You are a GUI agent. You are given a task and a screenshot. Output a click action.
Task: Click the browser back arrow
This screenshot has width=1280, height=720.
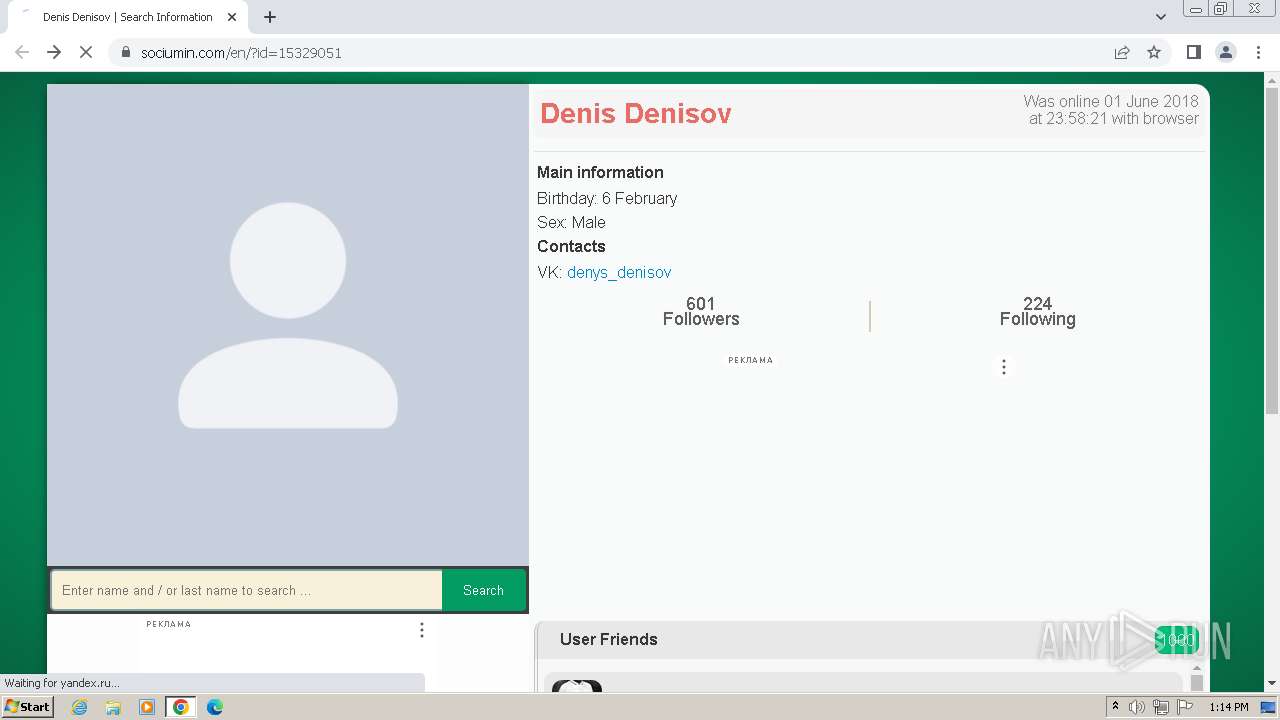pos(22,52)
